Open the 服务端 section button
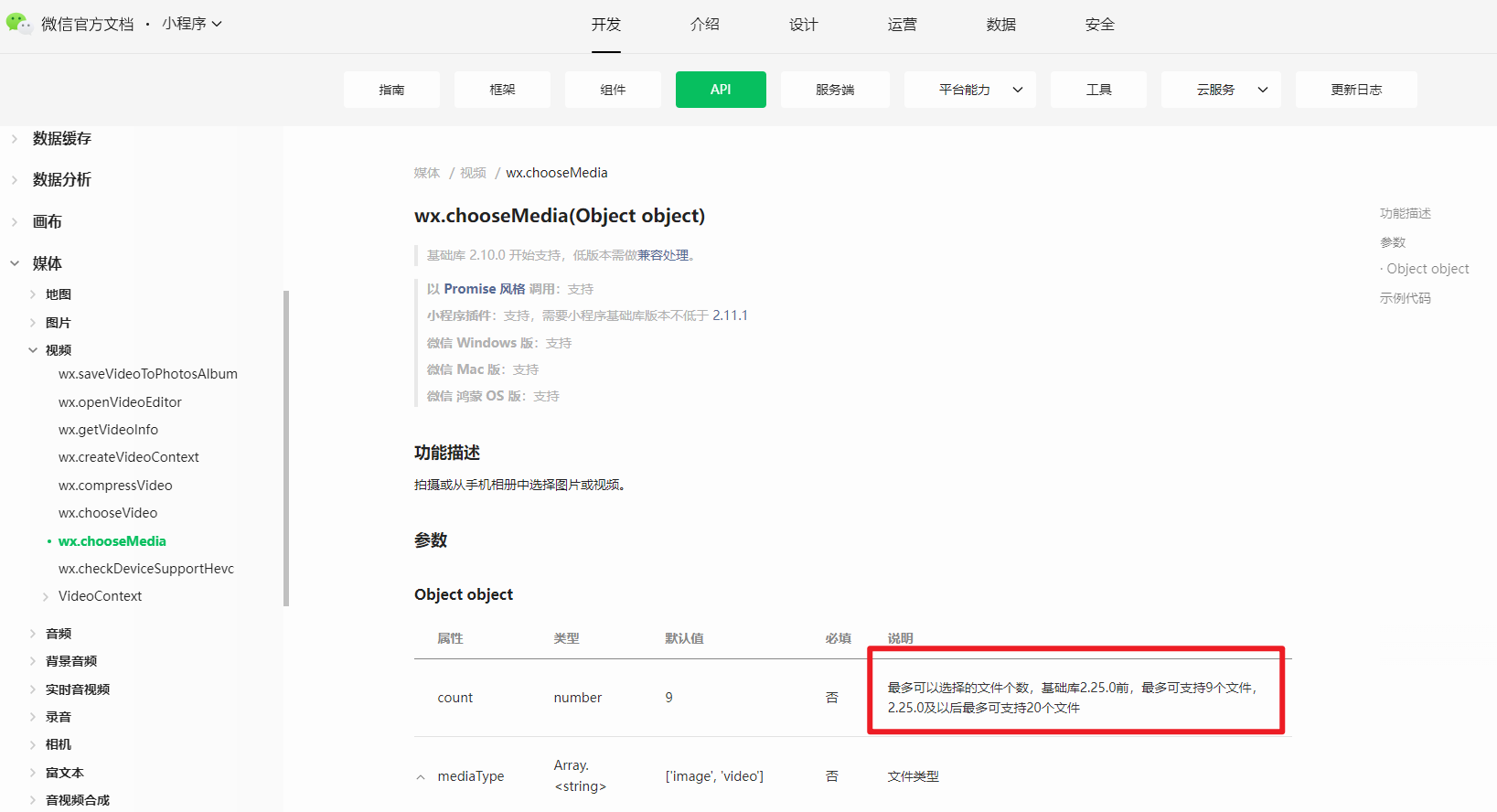The height and width of the screenshot is (812, 1497). click(835, 90)
